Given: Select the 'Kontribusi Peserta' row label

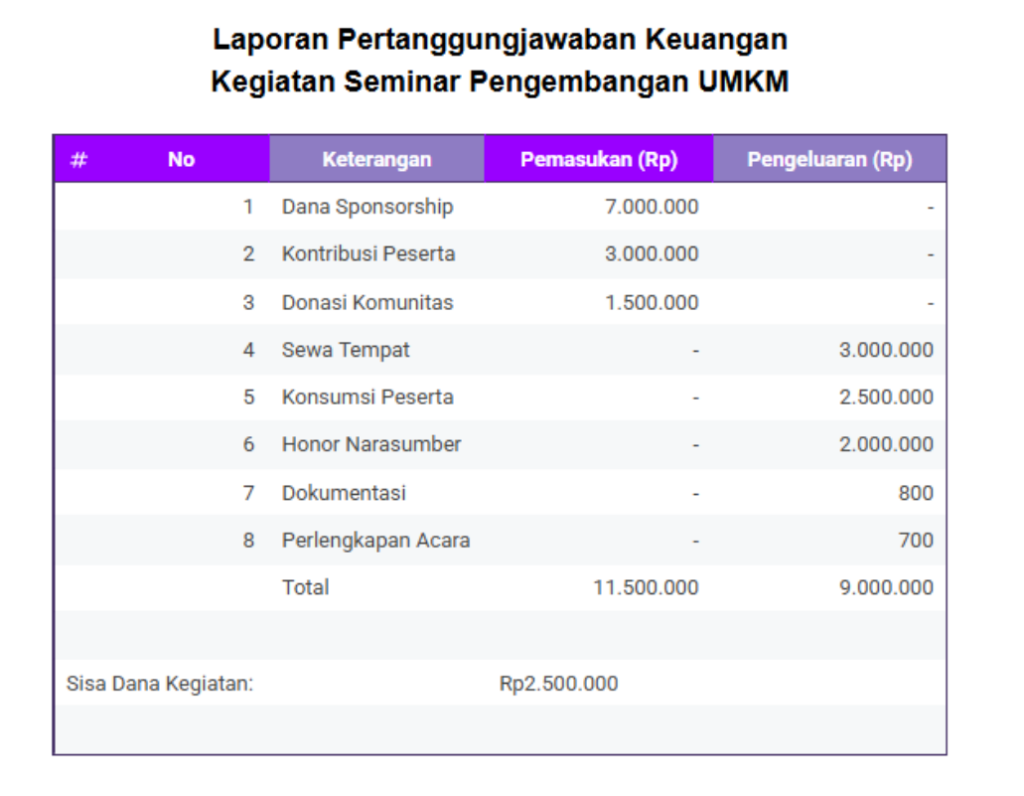Looking at the screenshot, I should [368, 254].
